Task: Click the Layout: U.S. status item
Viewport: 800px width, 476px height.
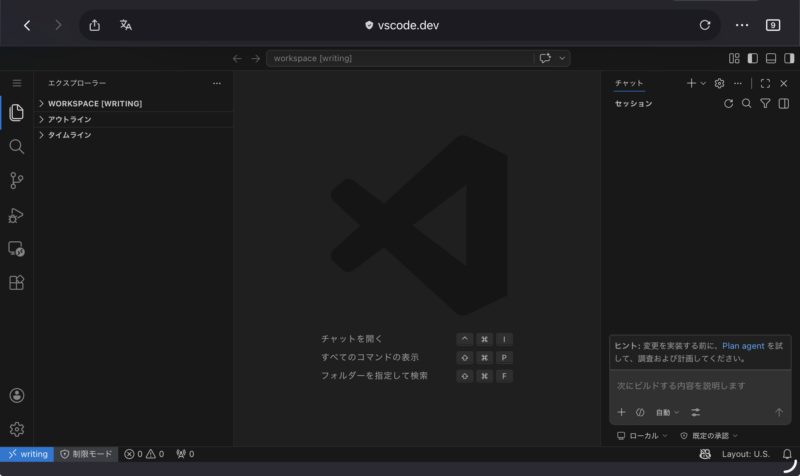Action: click(745, 454)
